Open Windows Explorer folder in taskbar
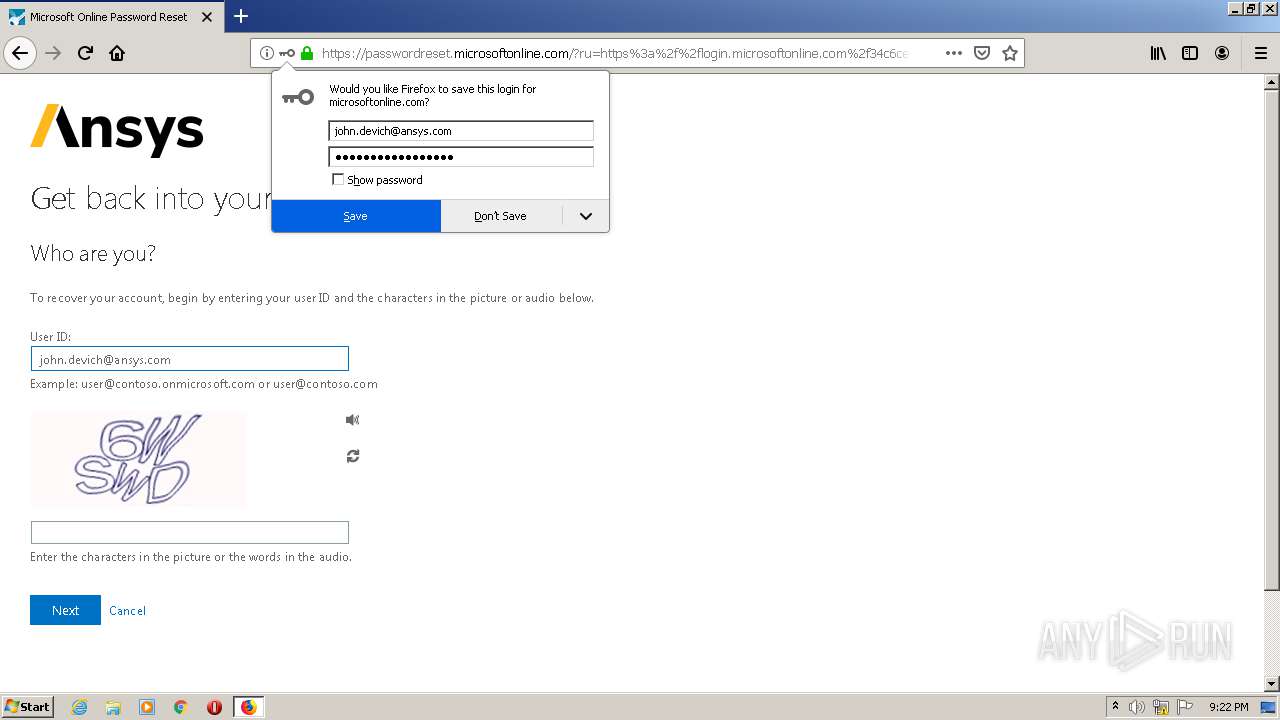 click(x=113, y=707)
